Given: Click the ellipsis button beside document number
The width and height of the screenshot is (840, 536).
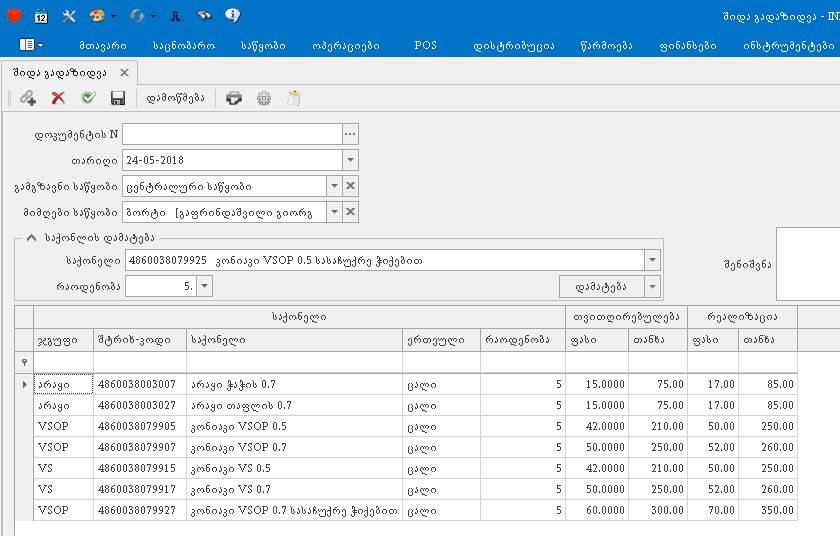Looking at the screenshot, I should (x=350, y=134).
